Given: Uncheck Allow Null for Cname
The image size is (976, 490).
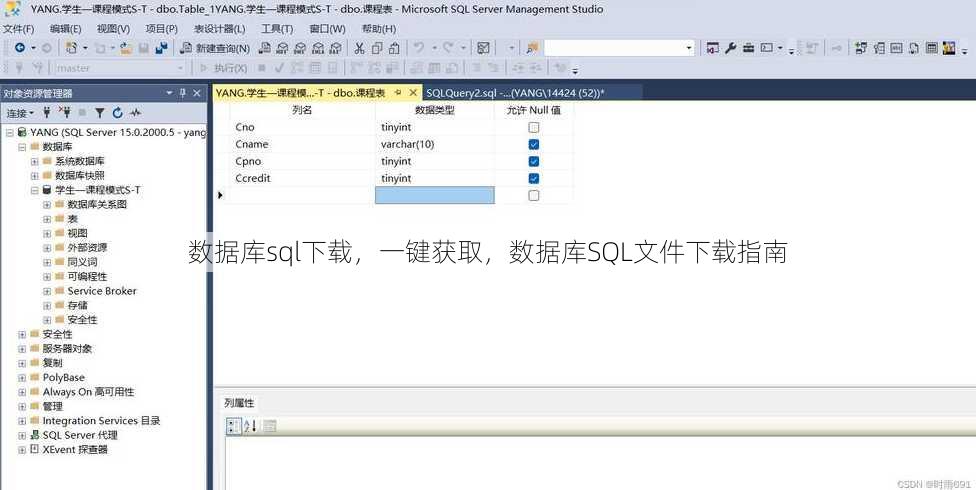Looking at the screenshot, I should point(533,144).
